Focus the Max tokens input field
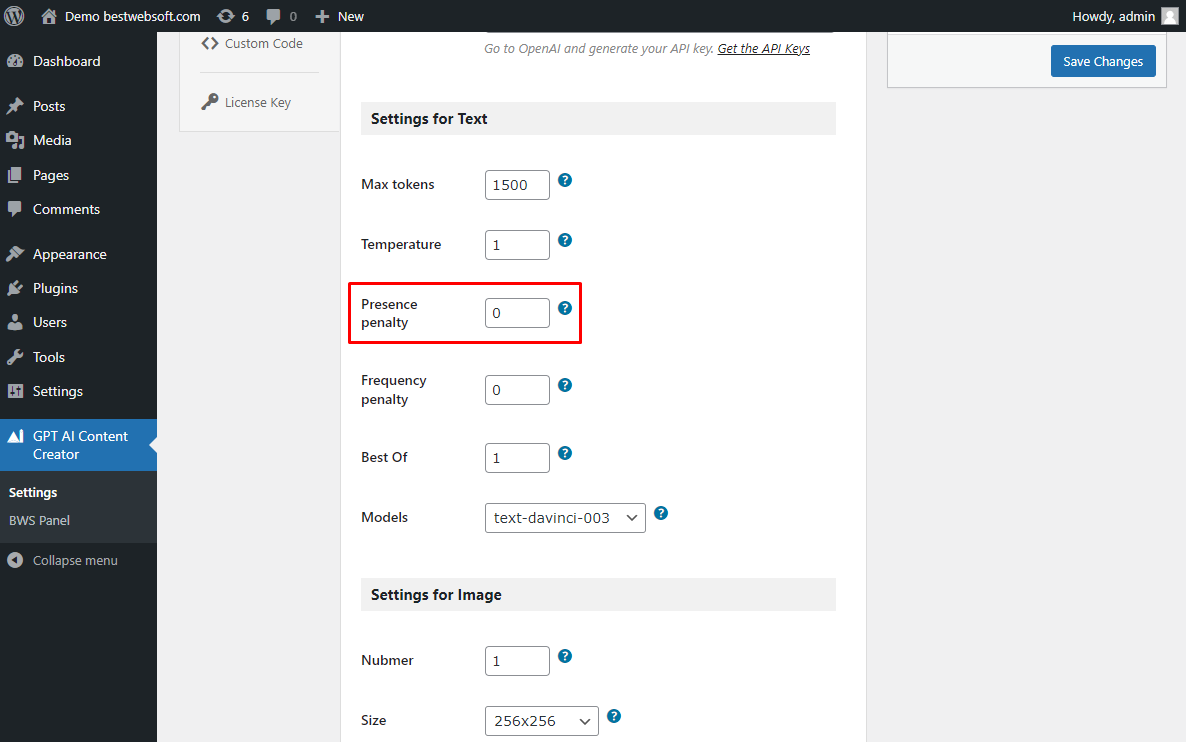Image resolution: width=1186 pixels, height=742 pixels. (517, 185)
